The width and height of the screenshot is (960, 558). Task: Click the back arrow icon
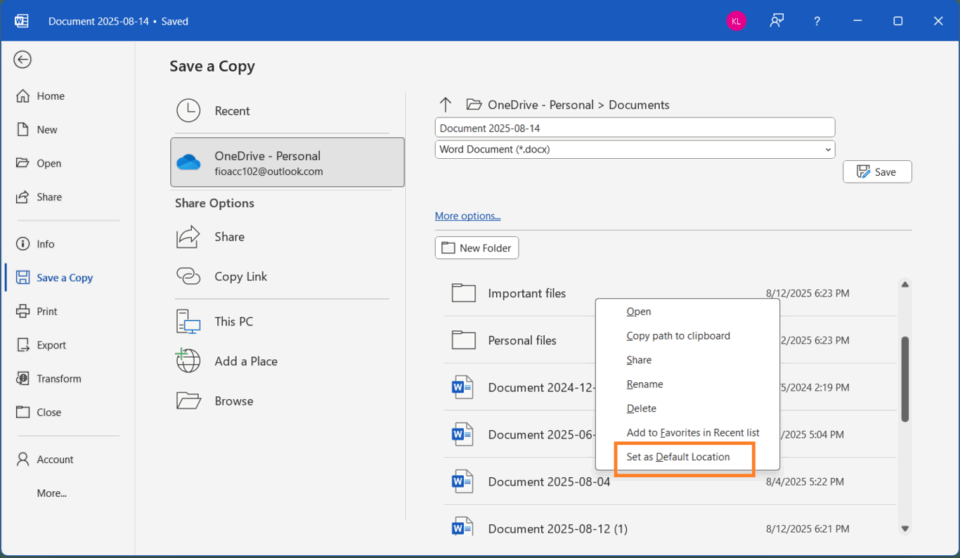click(x=22, y=60)
